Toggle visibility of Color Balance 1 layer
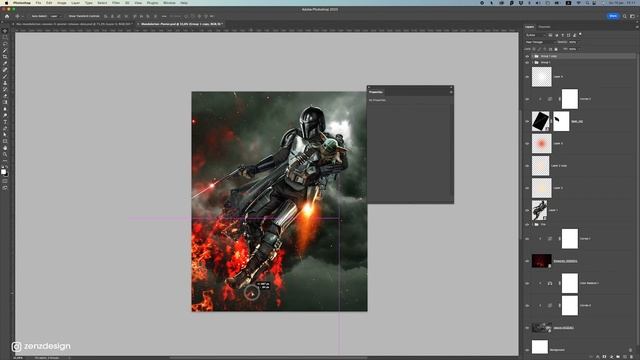 click(x=527, y=283)
